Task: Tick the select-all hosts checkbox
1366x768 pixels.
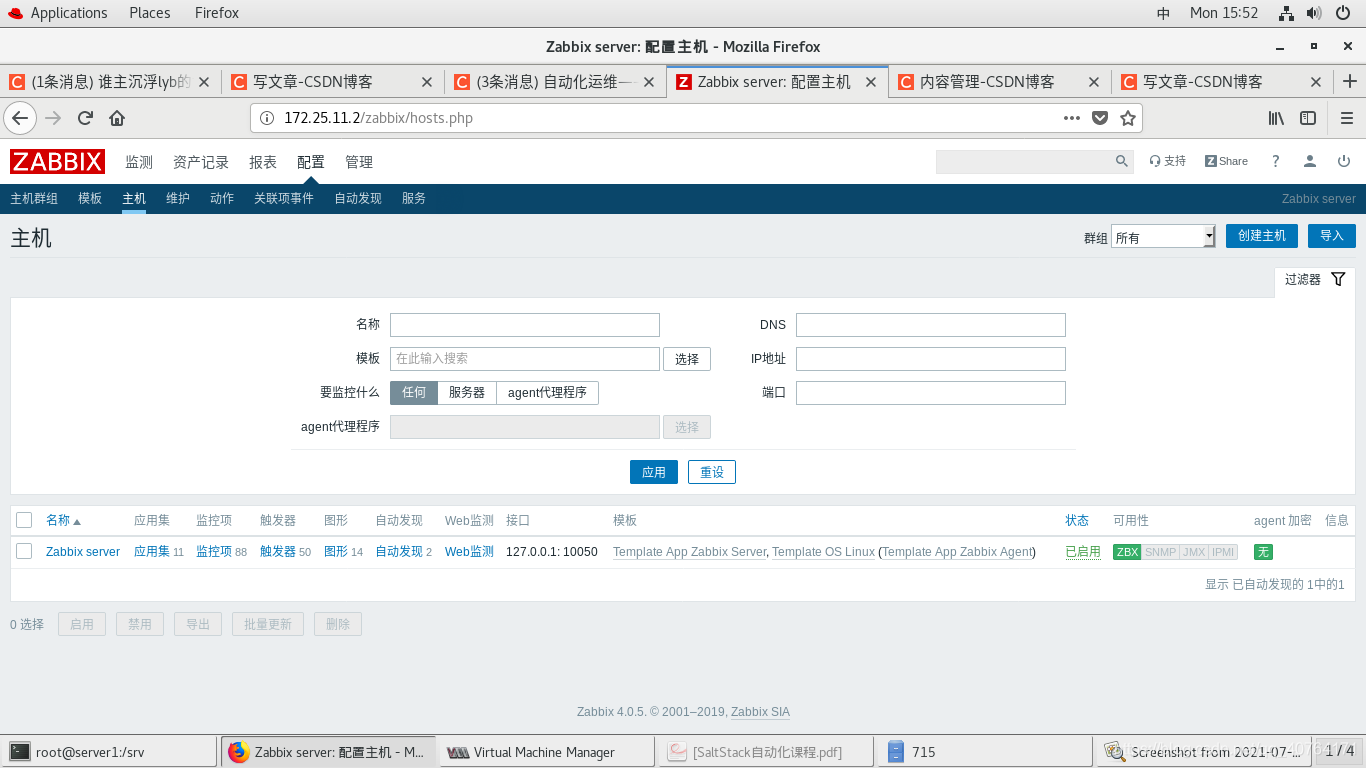Action: [24, 520]
